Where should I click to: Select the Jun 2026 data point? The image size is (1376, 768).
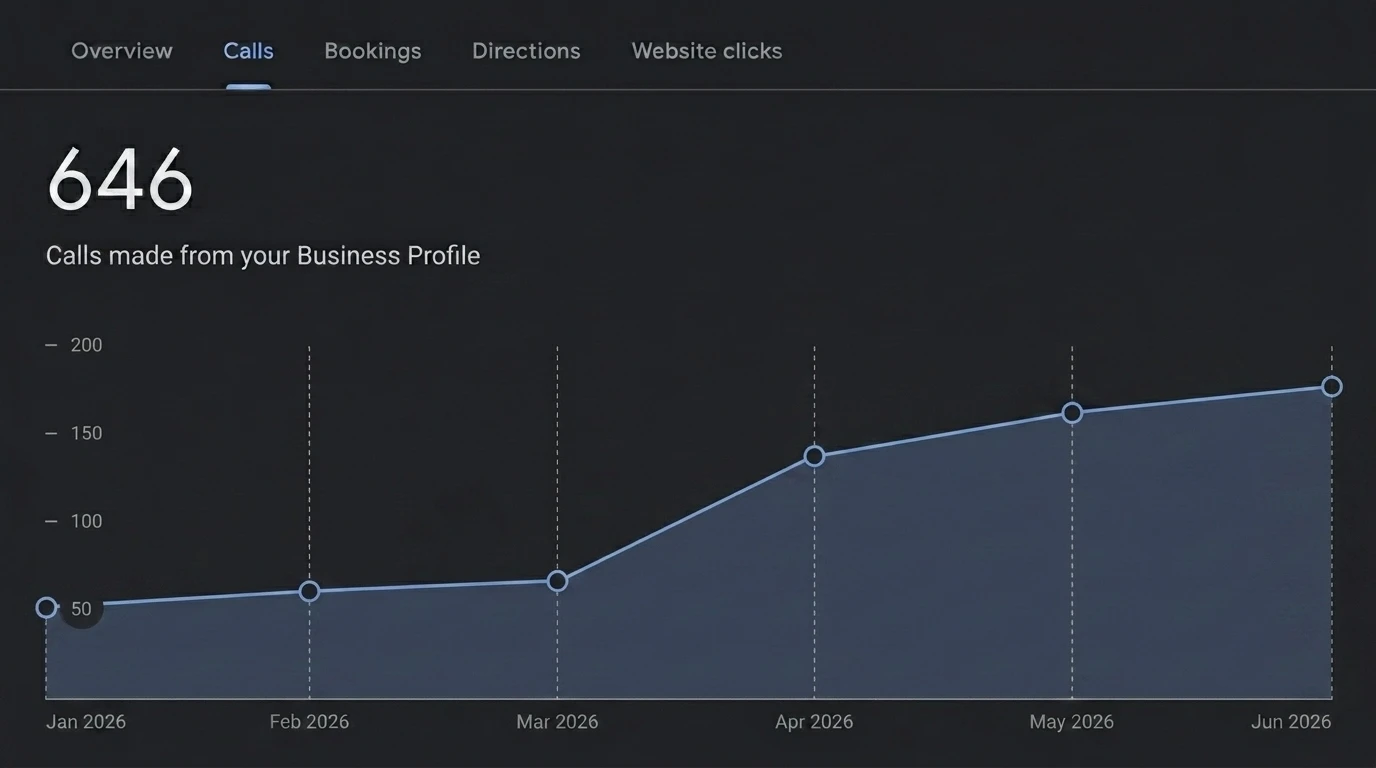coord(1332,386)
